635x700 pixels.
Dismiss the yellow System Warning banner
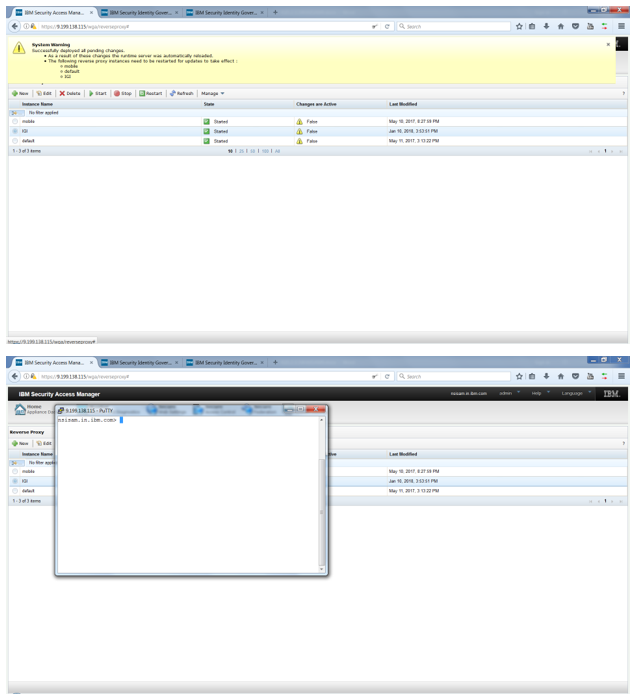click(x=608, y=45)
